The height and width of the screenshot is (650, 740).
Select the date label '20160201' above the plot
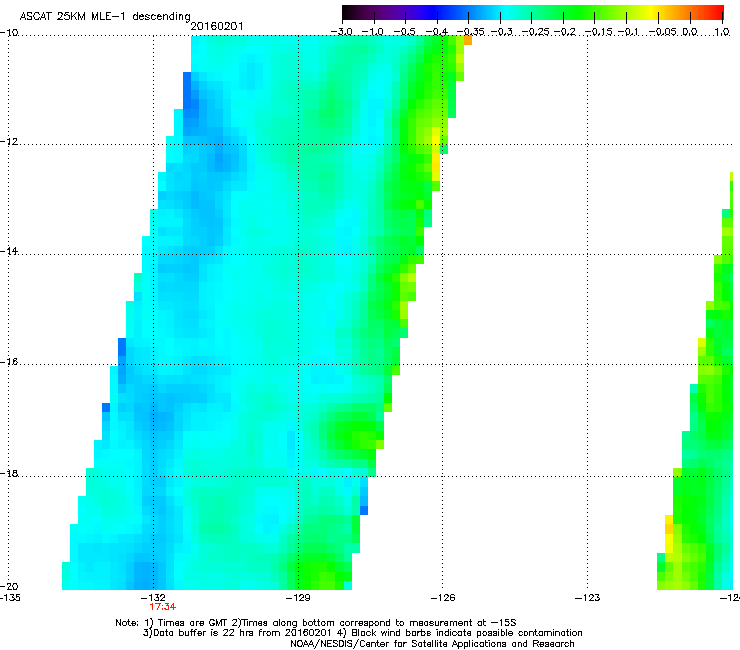(x=217, y=26)
